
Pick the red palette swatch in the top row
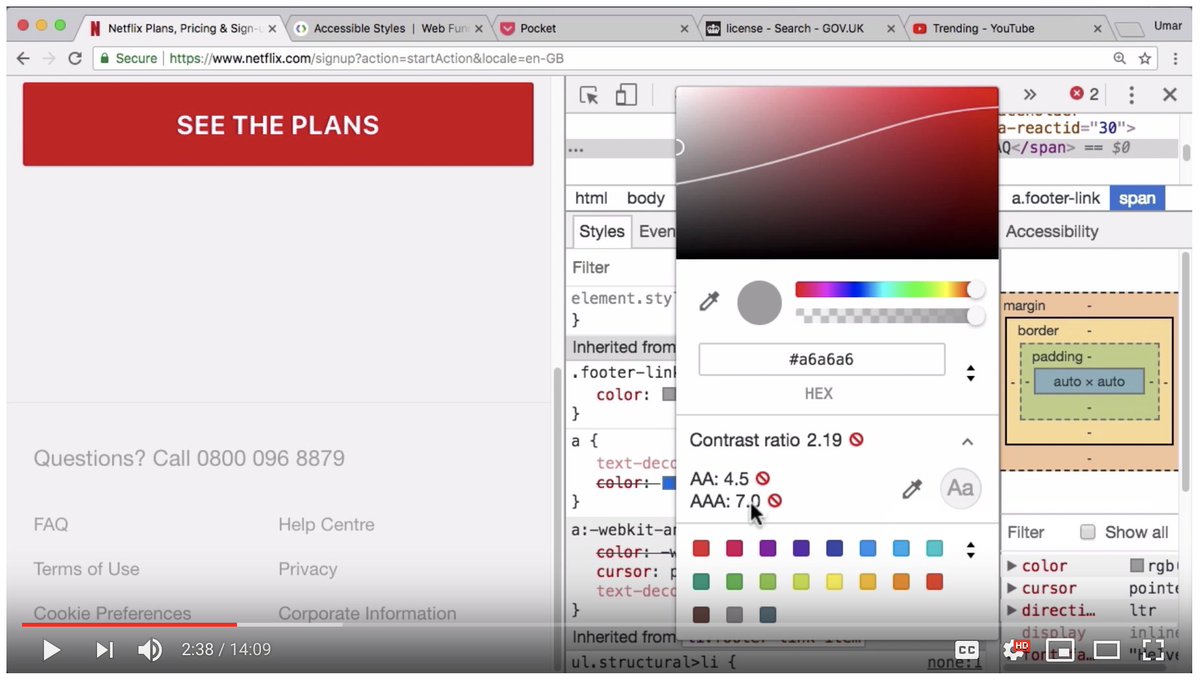(701, 548)
